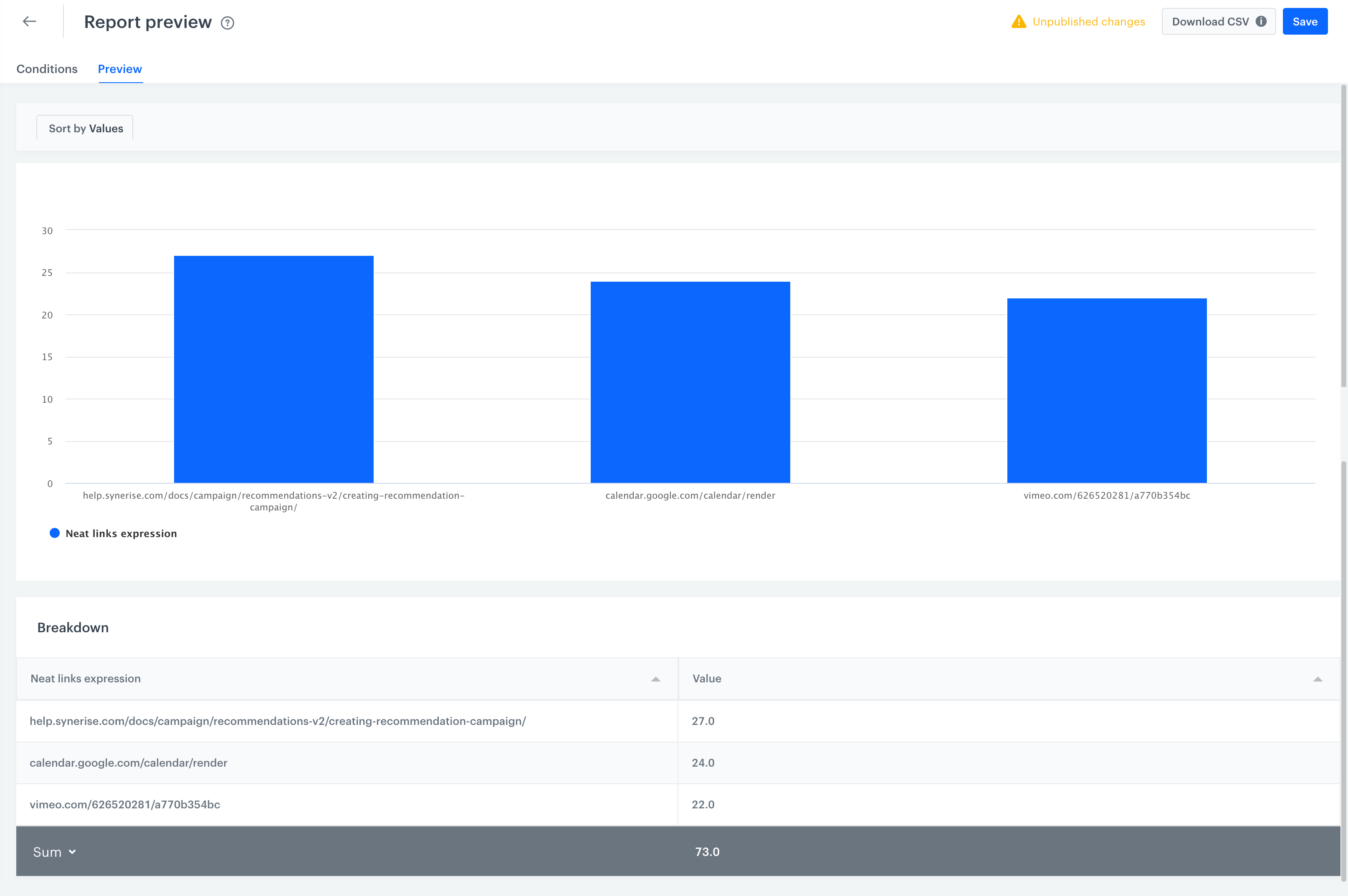Switch to the Conditions tab
Viewport: 1348px width, 896px height.
click(x=47, y=68)
